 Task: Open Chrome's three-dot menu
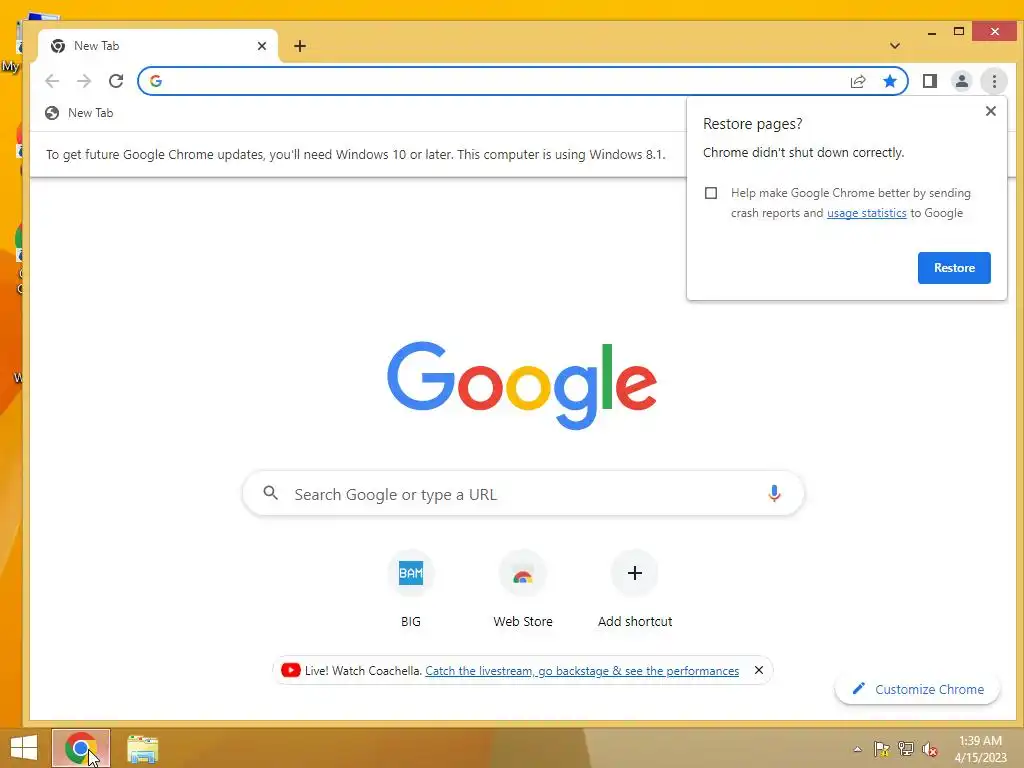995,81
